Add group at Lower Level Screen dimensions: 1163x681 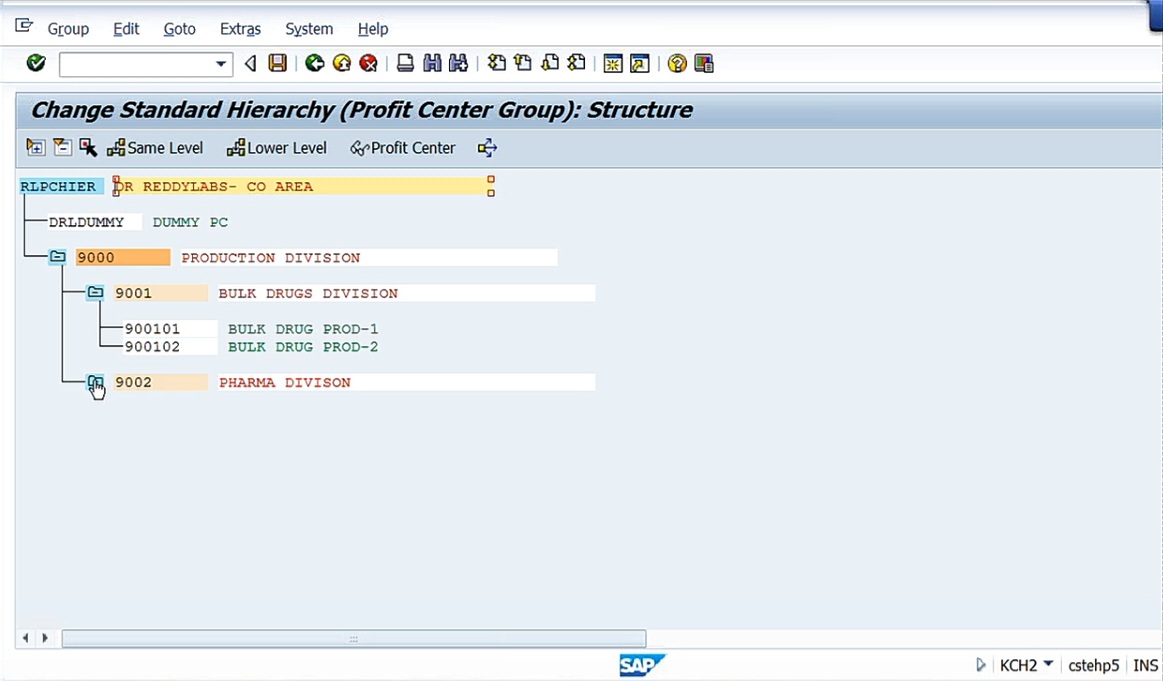point(277,148)
